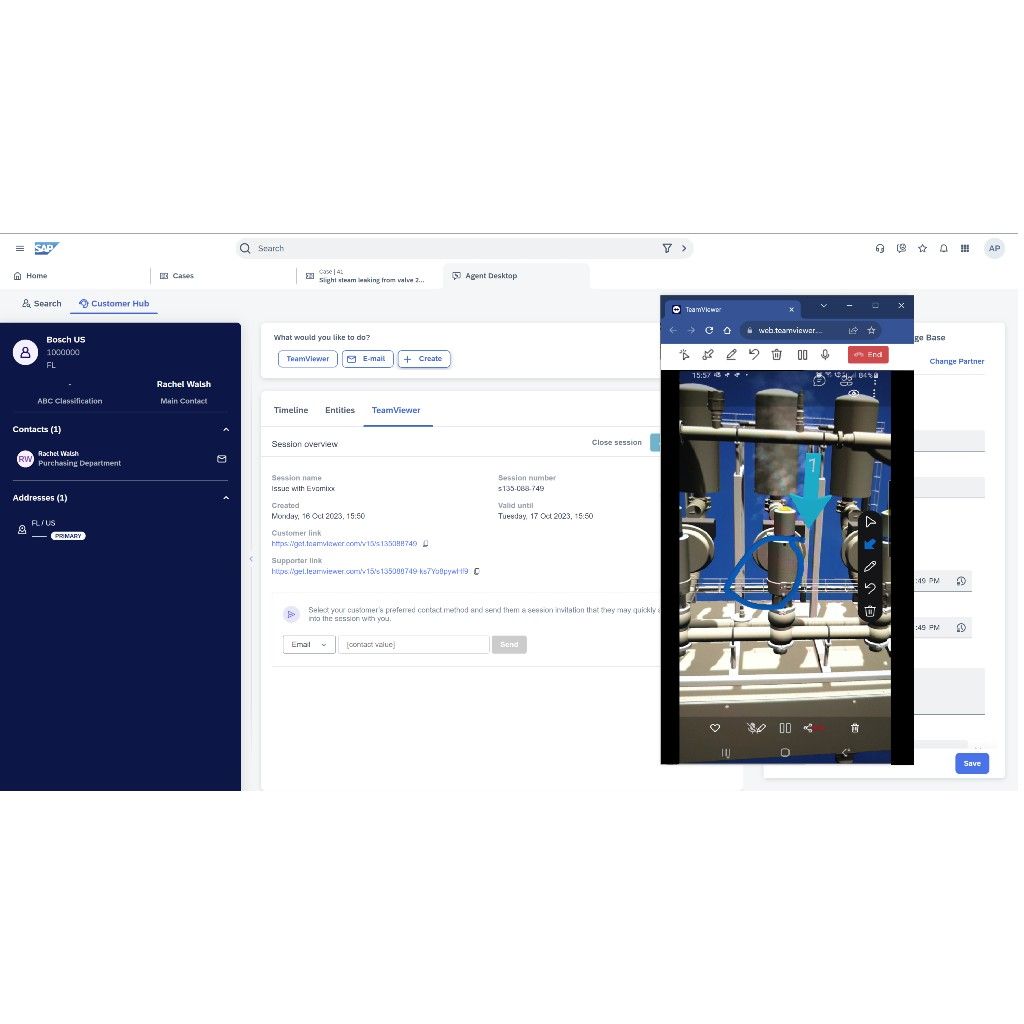Open the Cases navigation tab
This screenshot has width=1024, height=1024.
pos(178,276)
